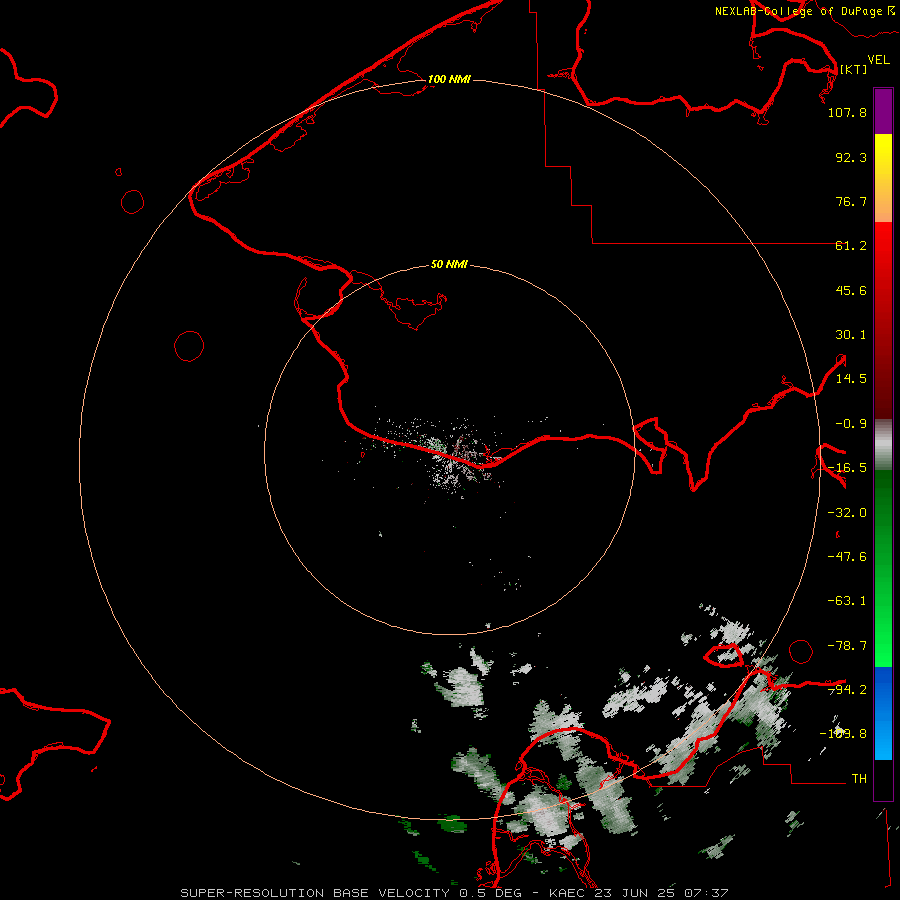Pick the purple segment of the velocity color bar

pos(883,111)
